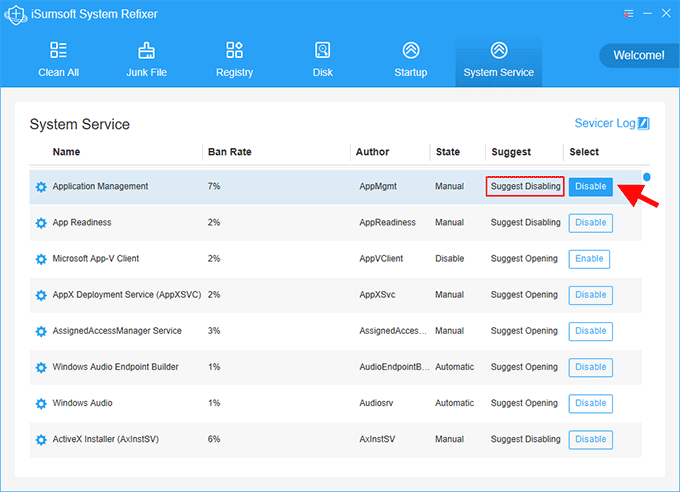
Task: Click gear icon beside Microsoft App-V Client
Action: point(41,259)
